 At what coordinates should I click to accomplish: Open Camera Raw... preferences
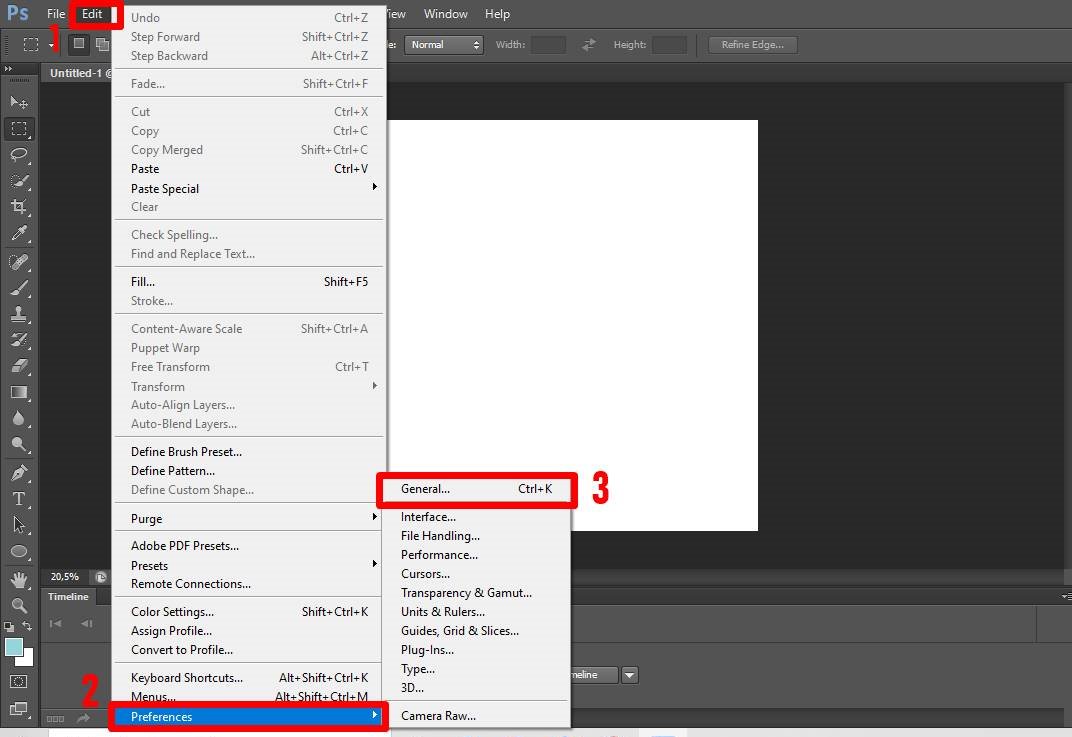click(x=476, y=716)
